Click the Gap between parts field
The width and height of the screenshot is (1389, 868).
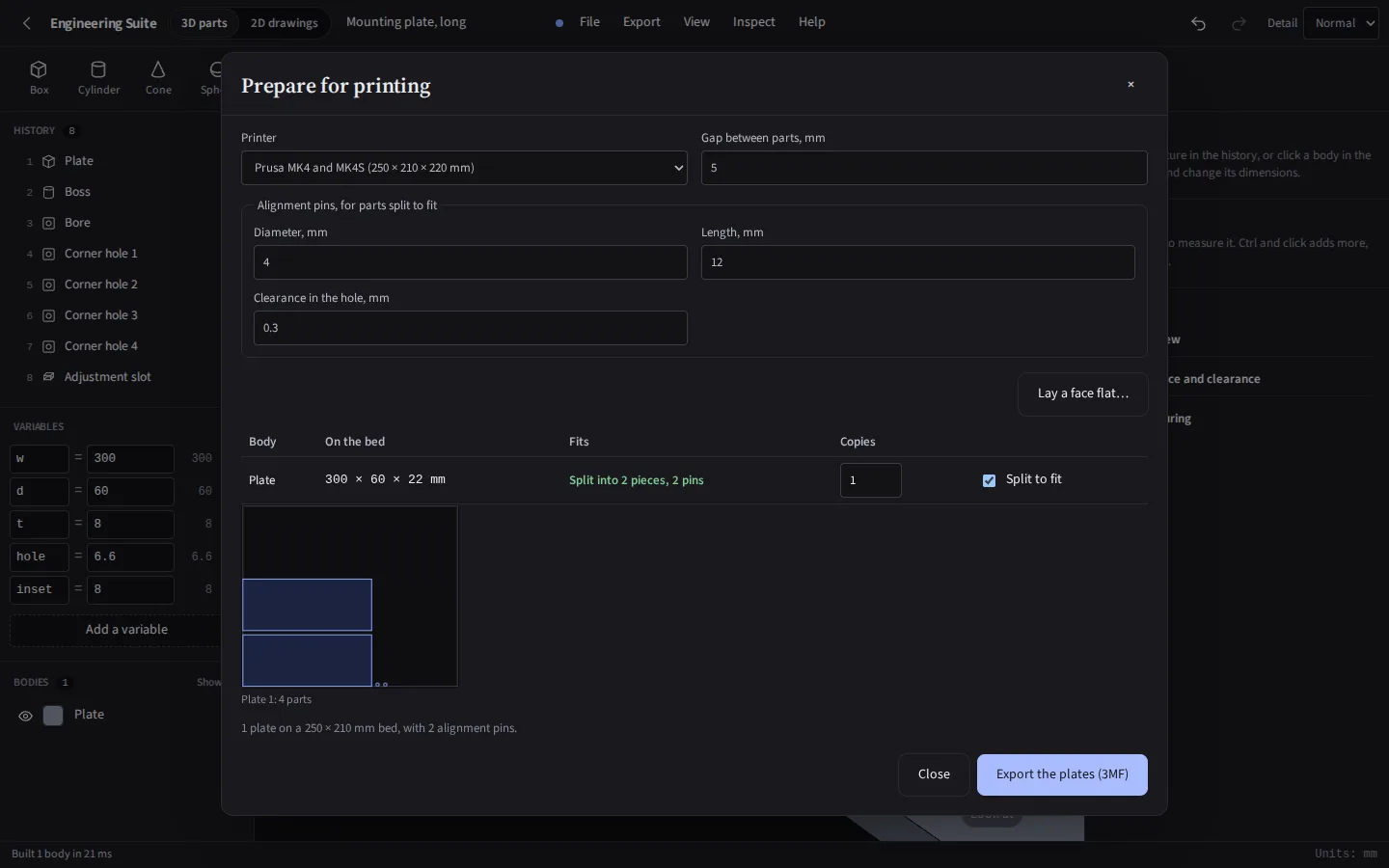click(x=924, y=168)
